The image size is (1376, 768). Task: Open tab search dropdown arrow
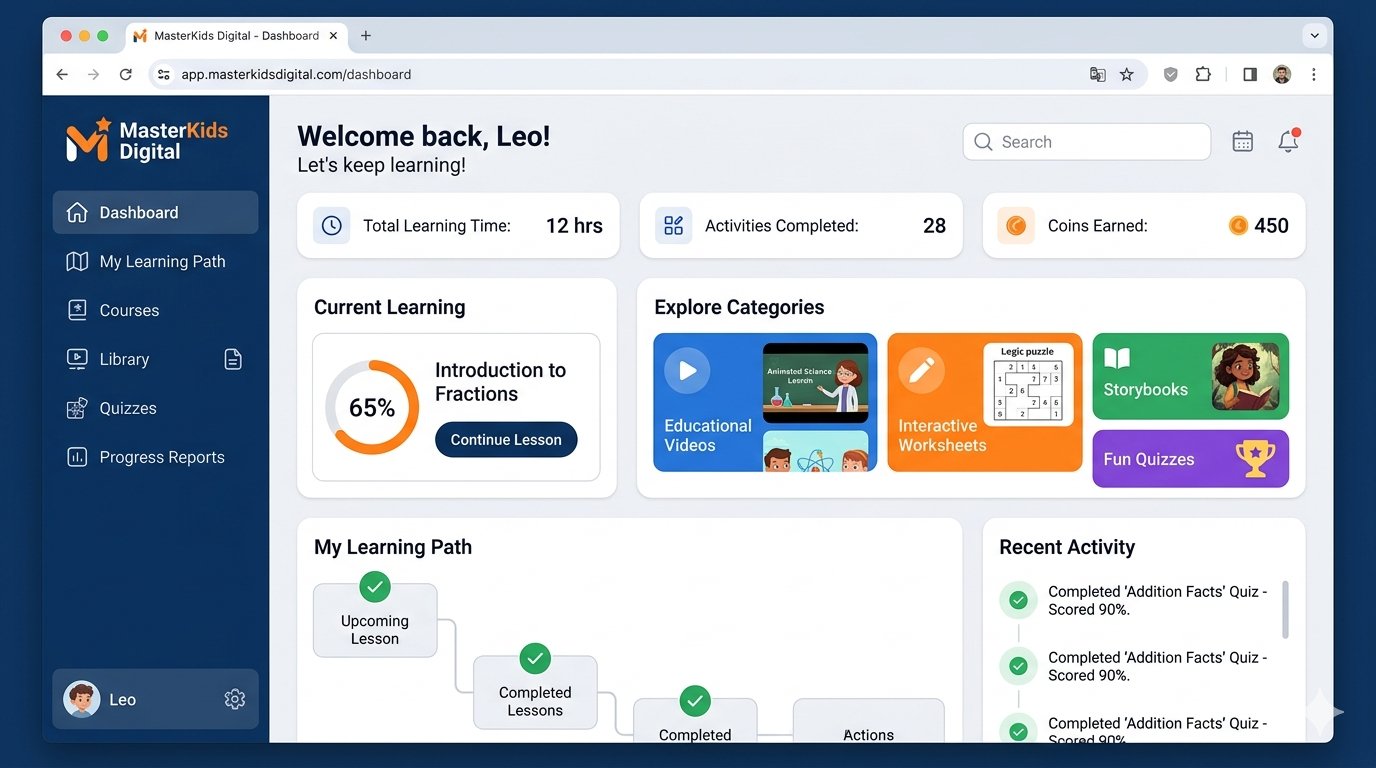point(1315,35)
